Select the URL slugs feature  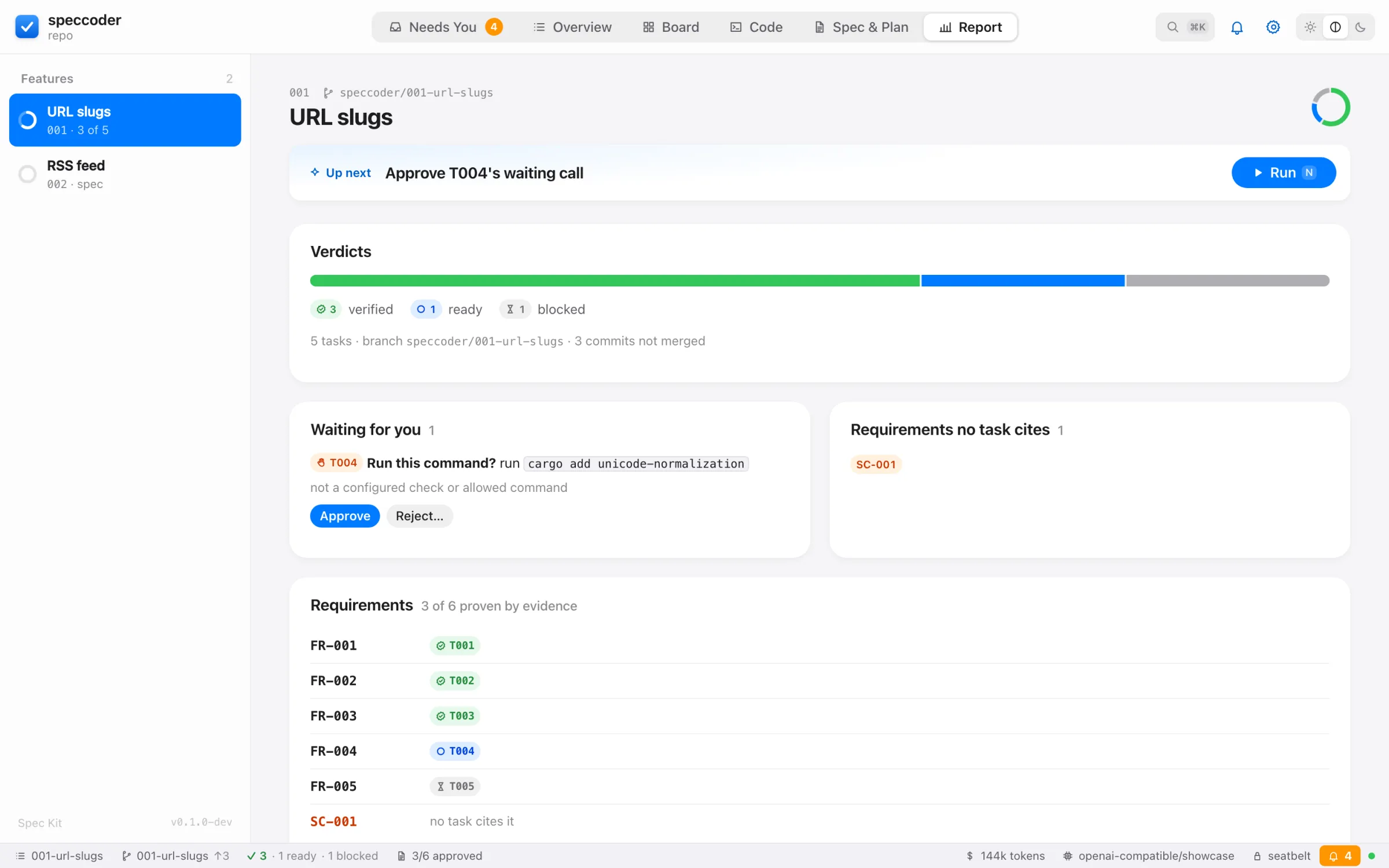125,120
